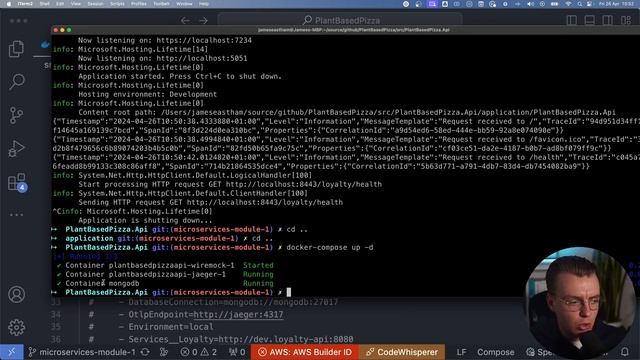Go forward with the right arrow
Viewport: 640px width, 360px height.
pos(203,20)
